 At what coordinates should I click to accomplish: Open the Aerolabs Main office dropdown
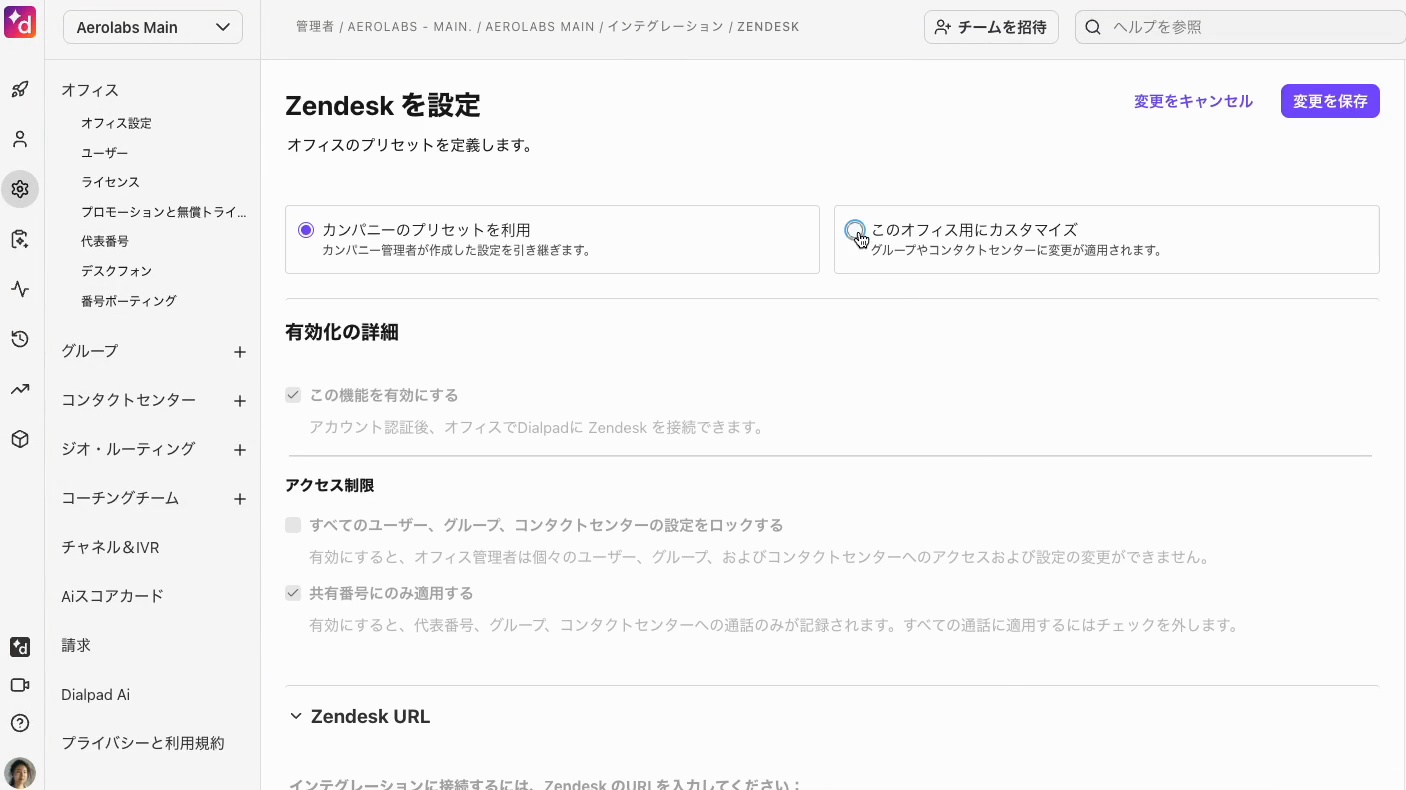(153, 27)
